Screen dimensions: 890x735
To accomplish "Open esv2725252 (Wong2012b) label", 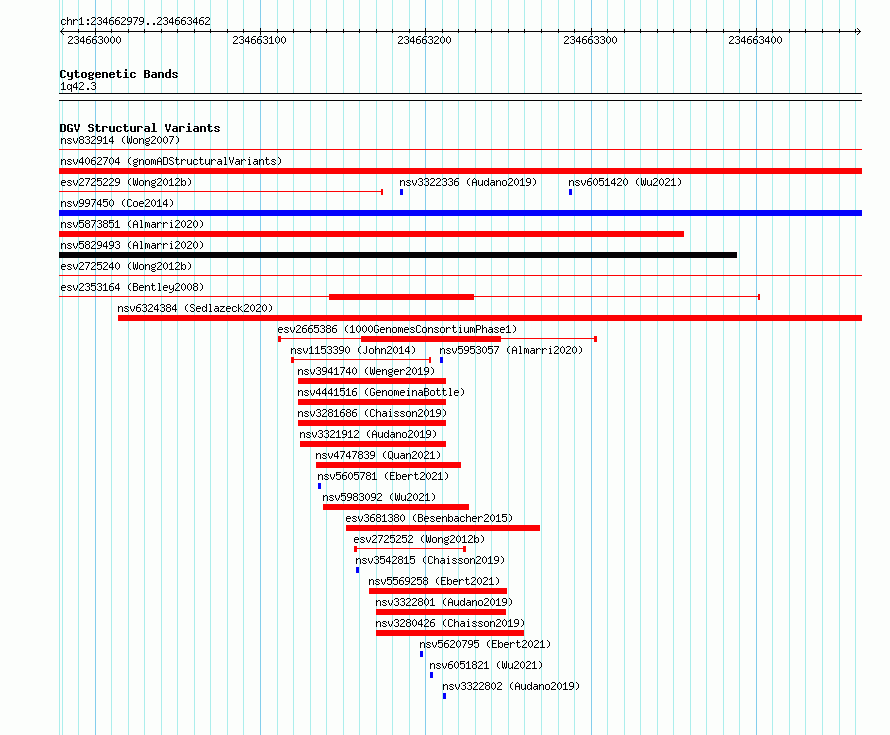I will (x=419, y=539).
